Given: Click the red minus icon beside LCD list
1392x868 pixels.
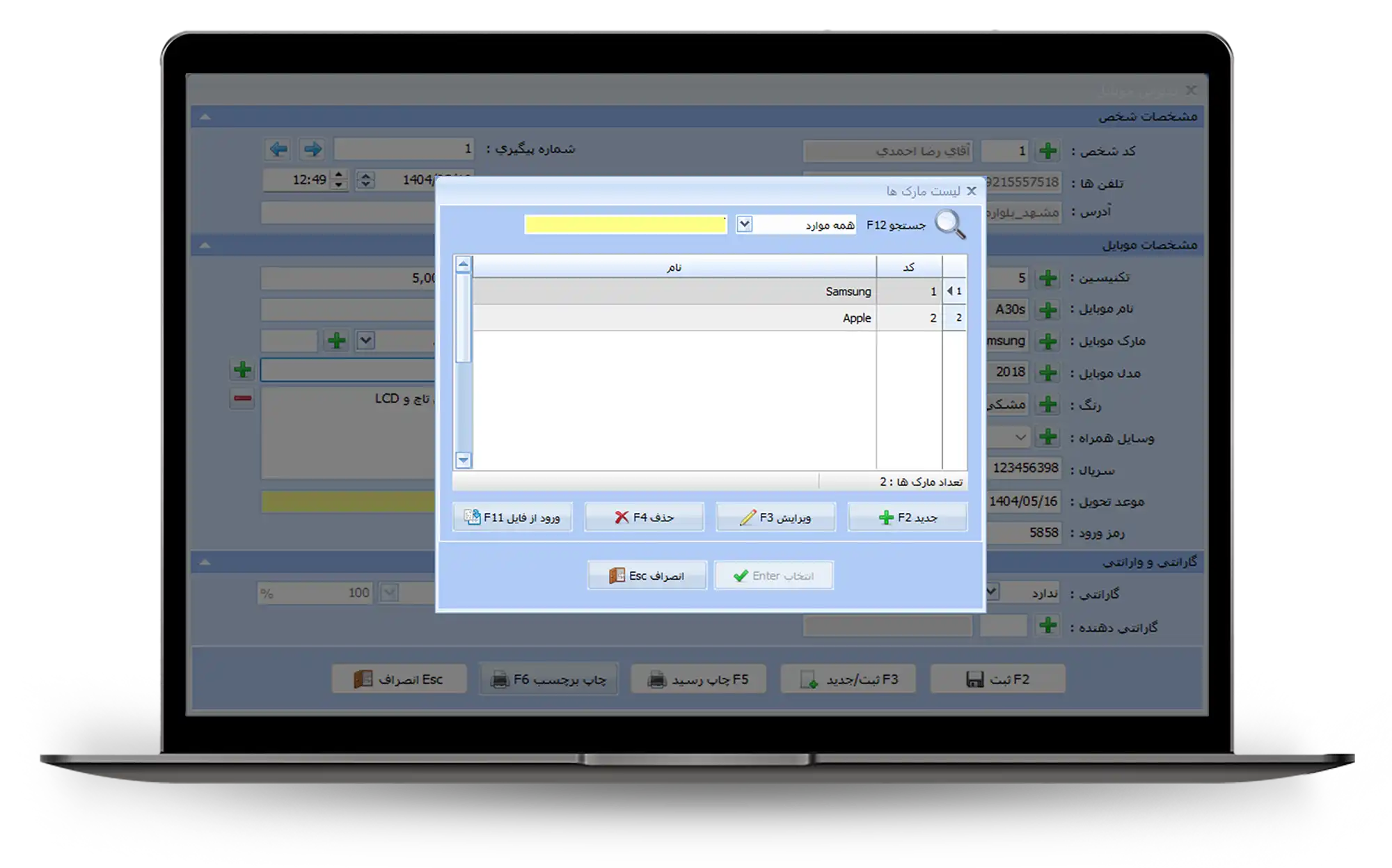Looking at the screenshot, I should 242,398.
